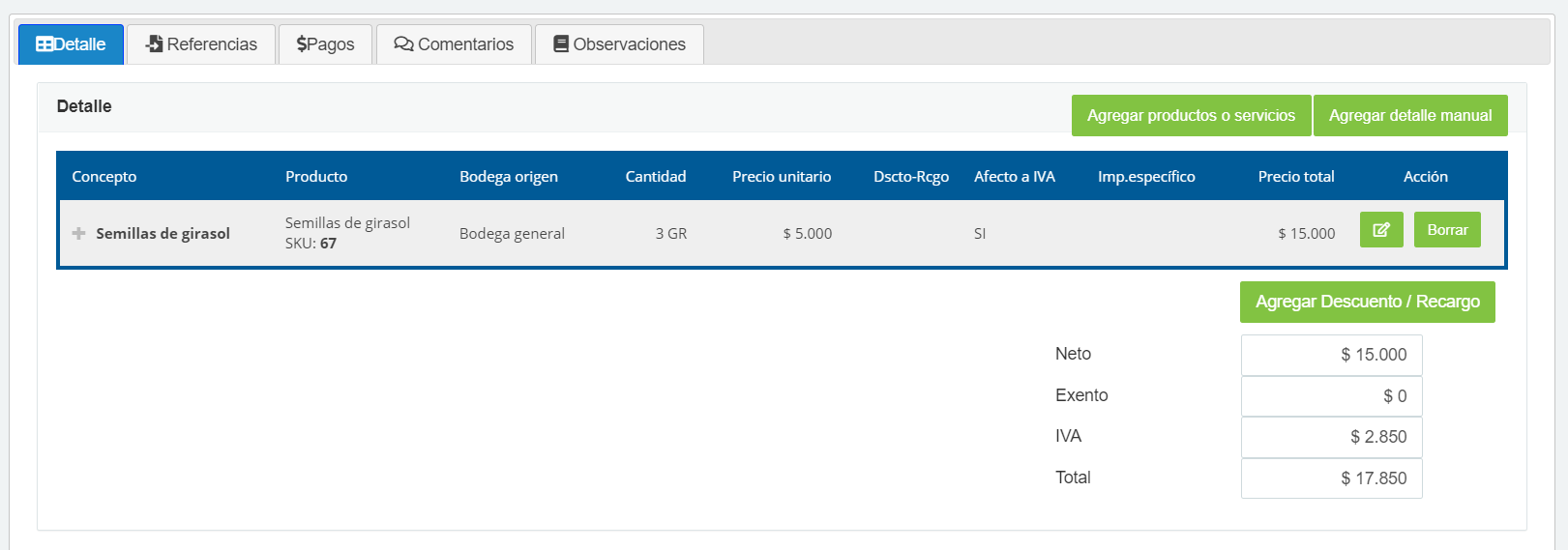1568x550 pixels.
Task: Delete the row with Borrar button
Action: [x=1446, y=230]
